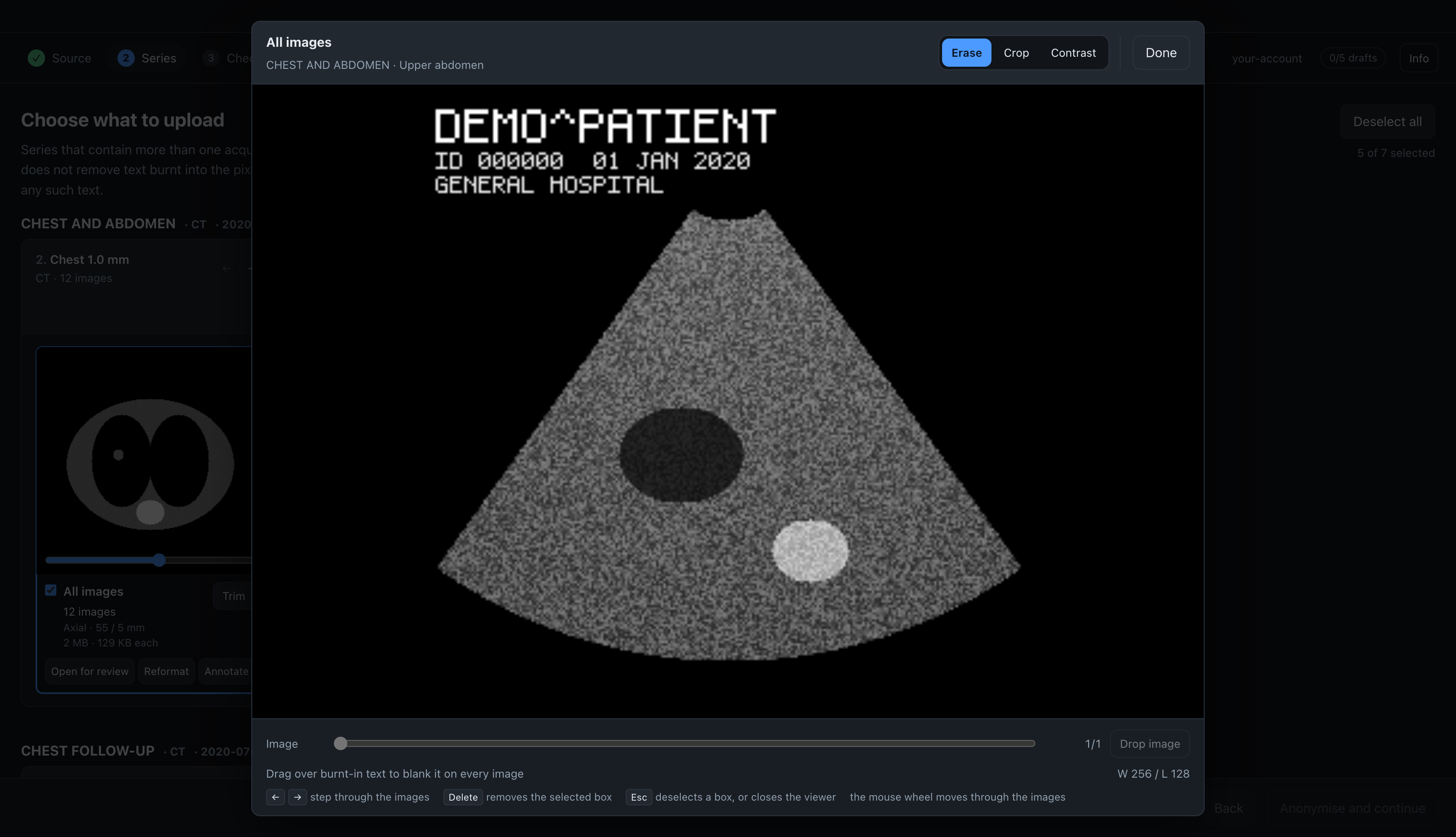This screenshot has width=1456, height=837.
Task: Go to the Series step
Action: 147,58
